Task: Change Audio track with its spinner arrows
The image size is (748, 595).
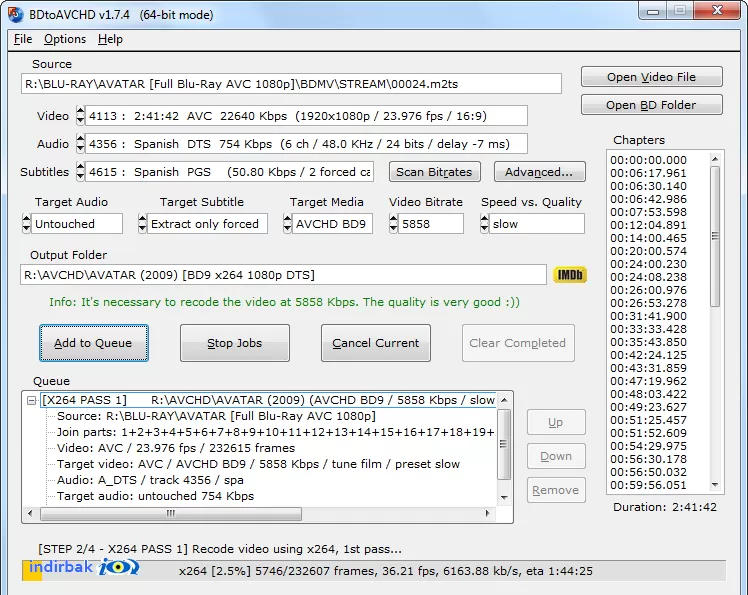Action: click(x=80, y=144)
